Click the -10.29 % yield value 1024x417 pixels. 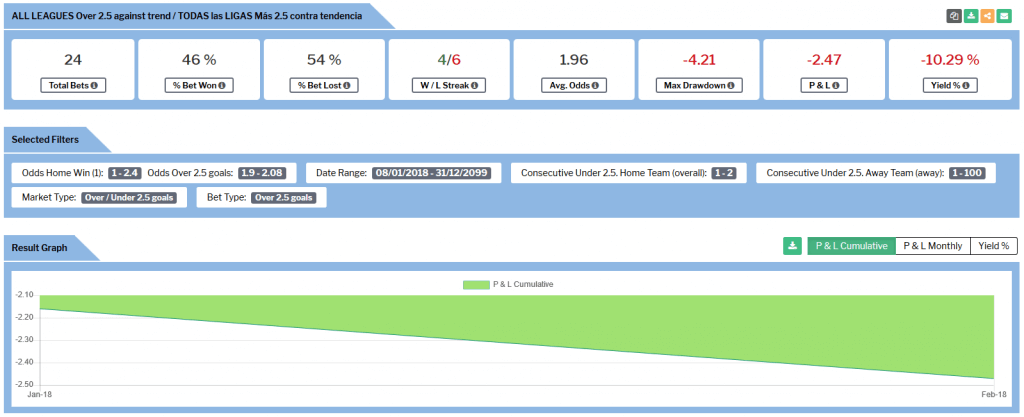(x=950, y=60)
